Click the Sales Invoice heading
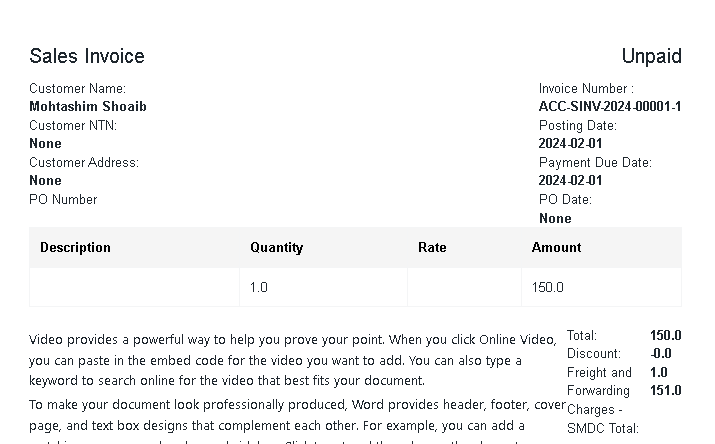 87,56
